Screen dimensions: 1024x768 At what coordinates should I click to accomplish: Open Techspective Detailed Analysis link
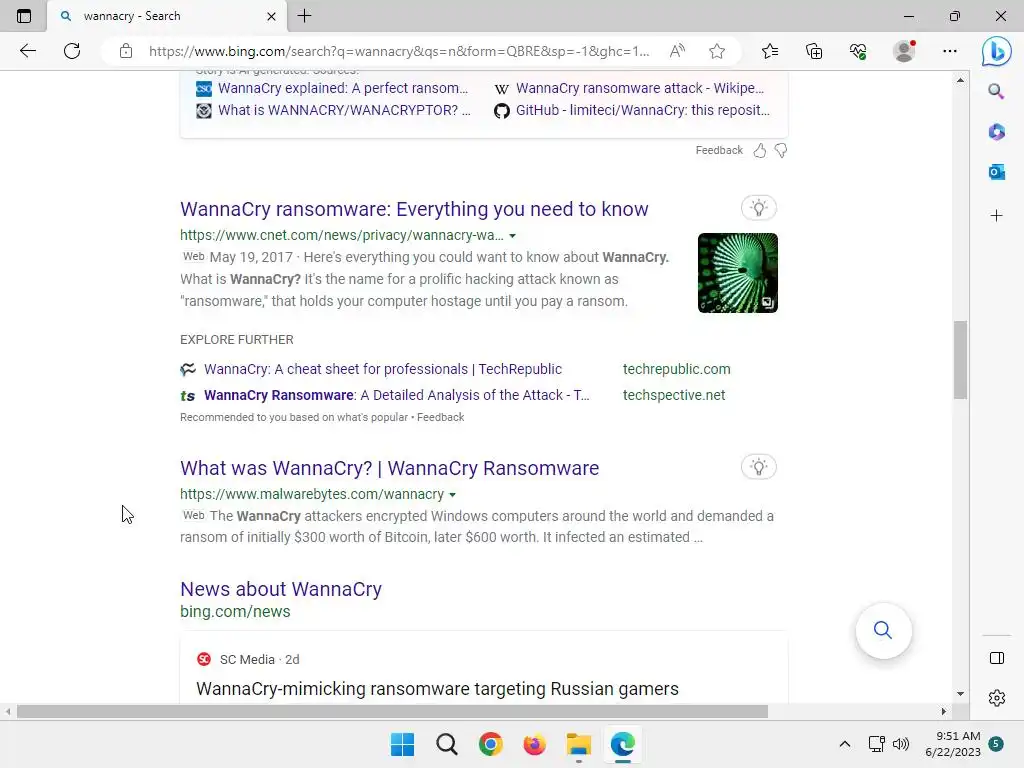coord(396,395)
